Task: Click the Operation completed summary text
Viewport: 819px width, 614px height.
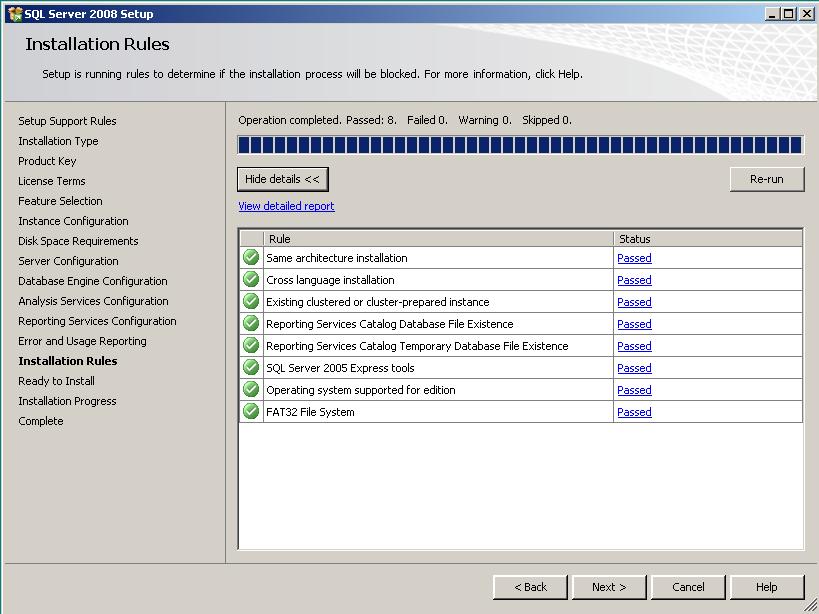Action: click(x=405, y=120)
